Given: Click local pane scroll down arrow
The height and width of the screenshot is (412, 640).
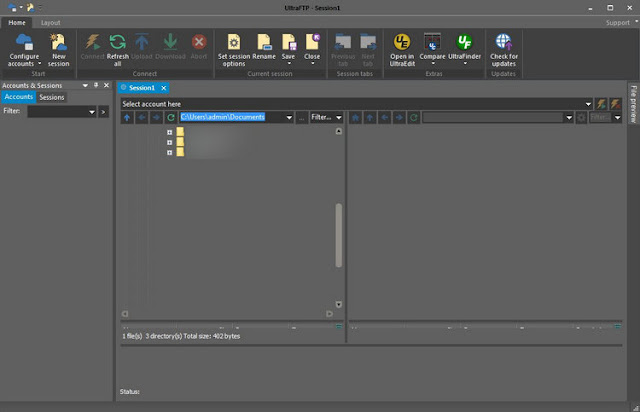Looking at the screenshot, I should [338, 304].
